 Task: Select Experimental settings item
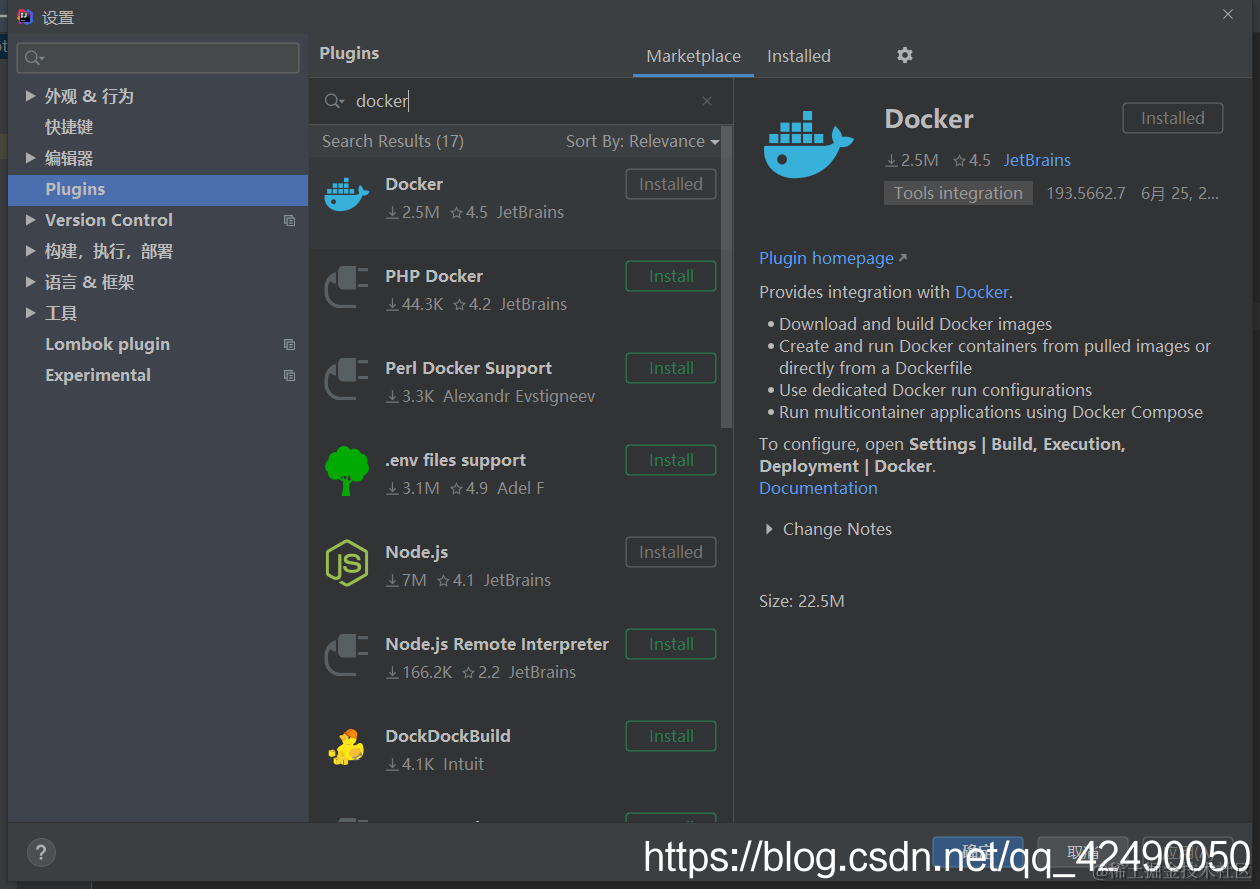tap(98, 375)
